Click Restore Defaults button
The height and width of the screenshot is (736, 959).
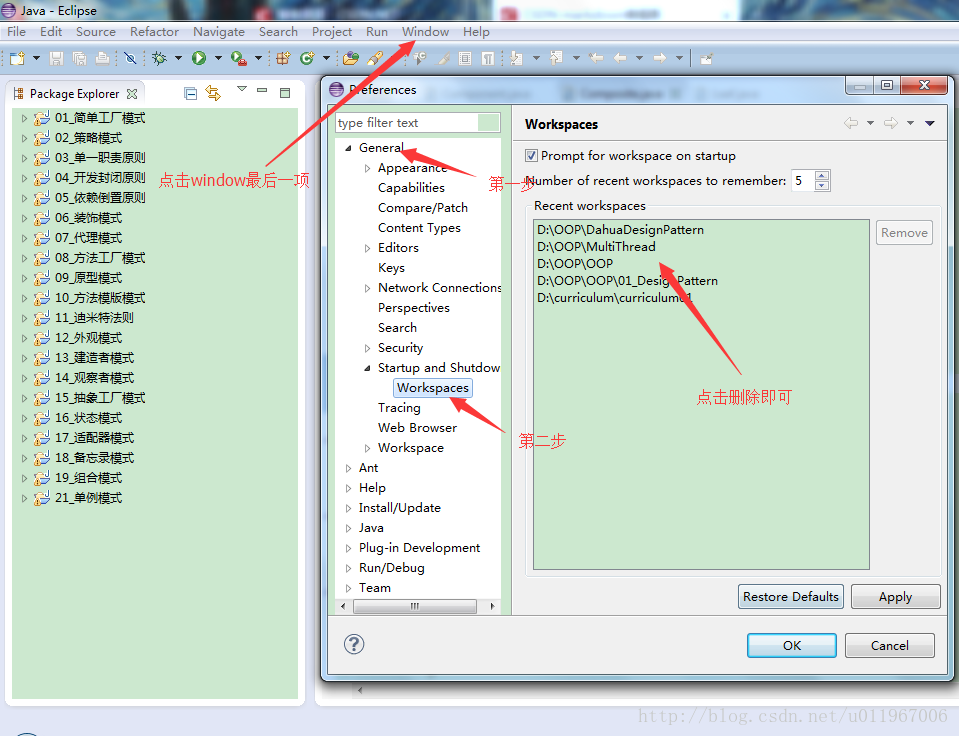[x=791, y=597]
